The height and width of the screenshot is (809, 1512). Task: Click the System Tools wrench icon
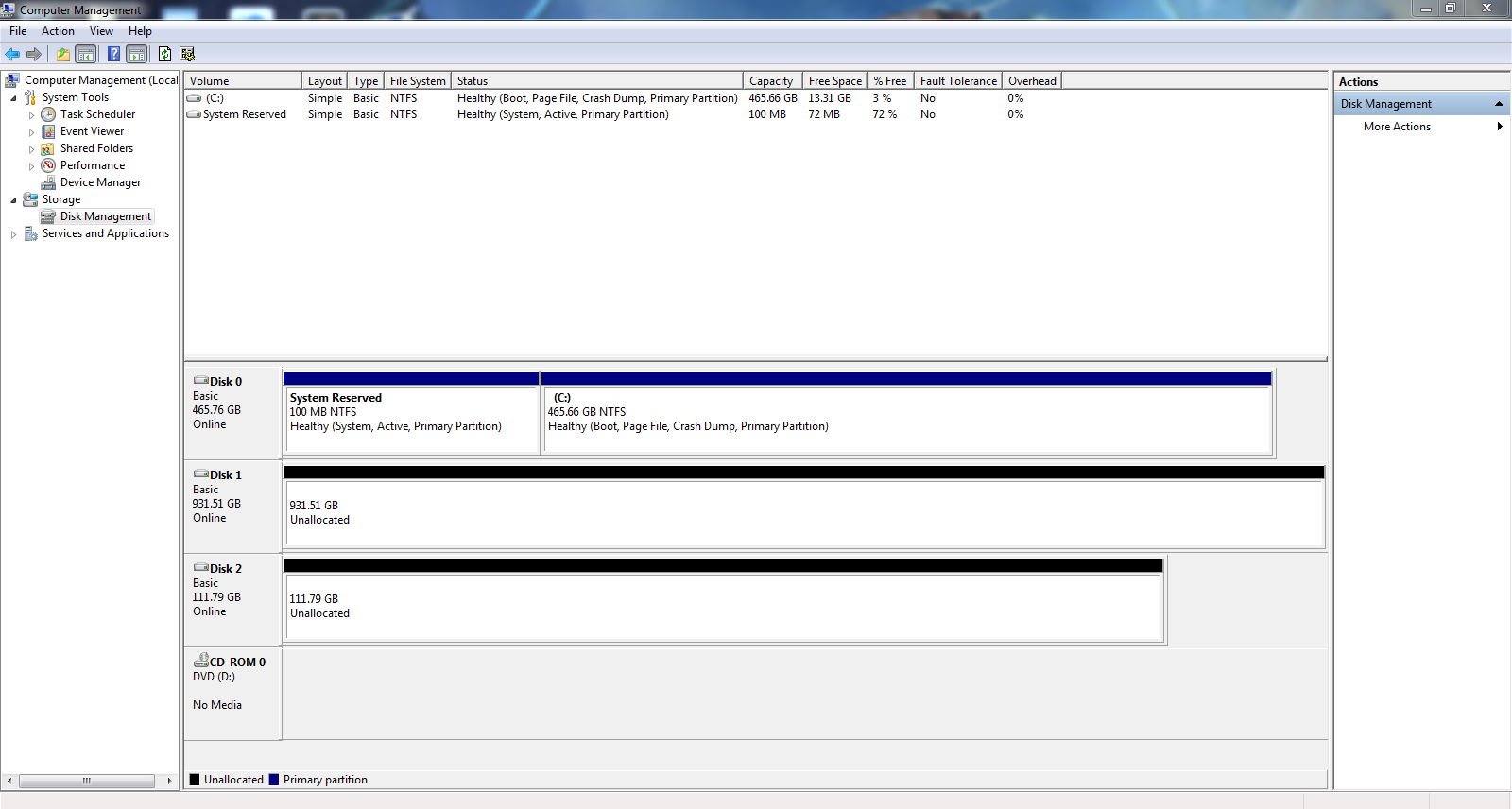point(30,97)
